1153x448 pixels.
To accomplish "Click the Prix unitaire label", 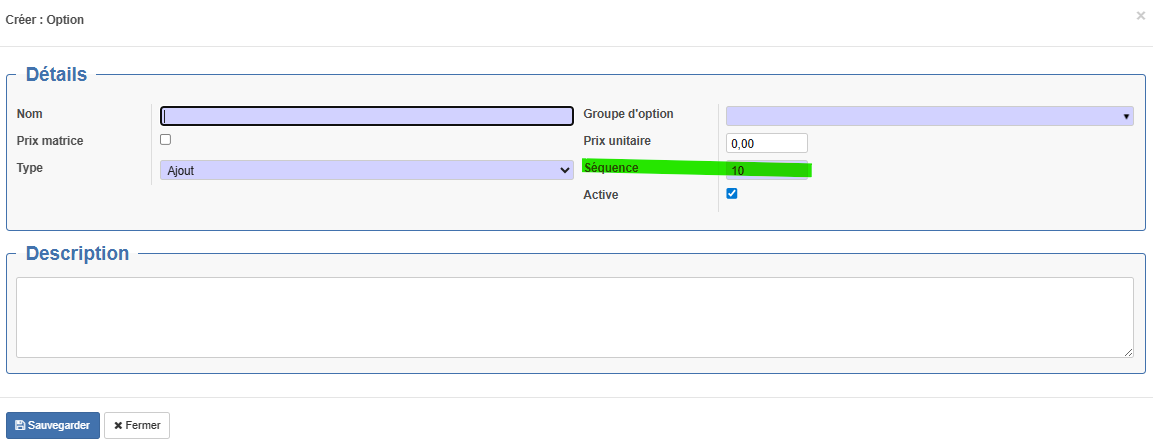I will pos(616,141).
